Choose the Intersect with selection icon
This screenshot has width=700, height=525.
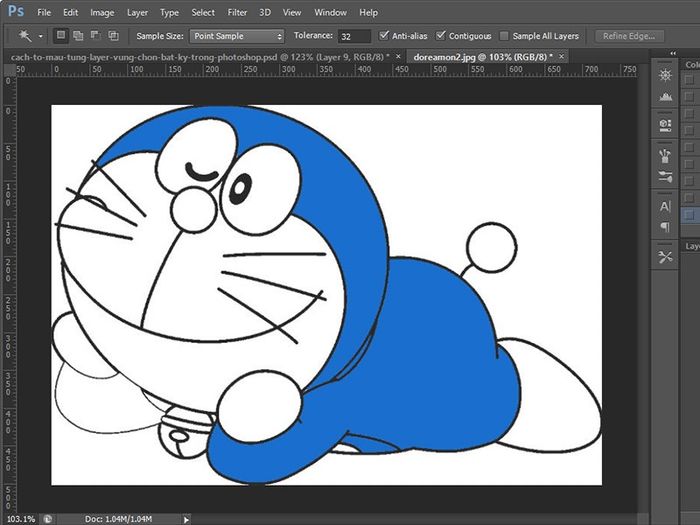click(113, 36)
